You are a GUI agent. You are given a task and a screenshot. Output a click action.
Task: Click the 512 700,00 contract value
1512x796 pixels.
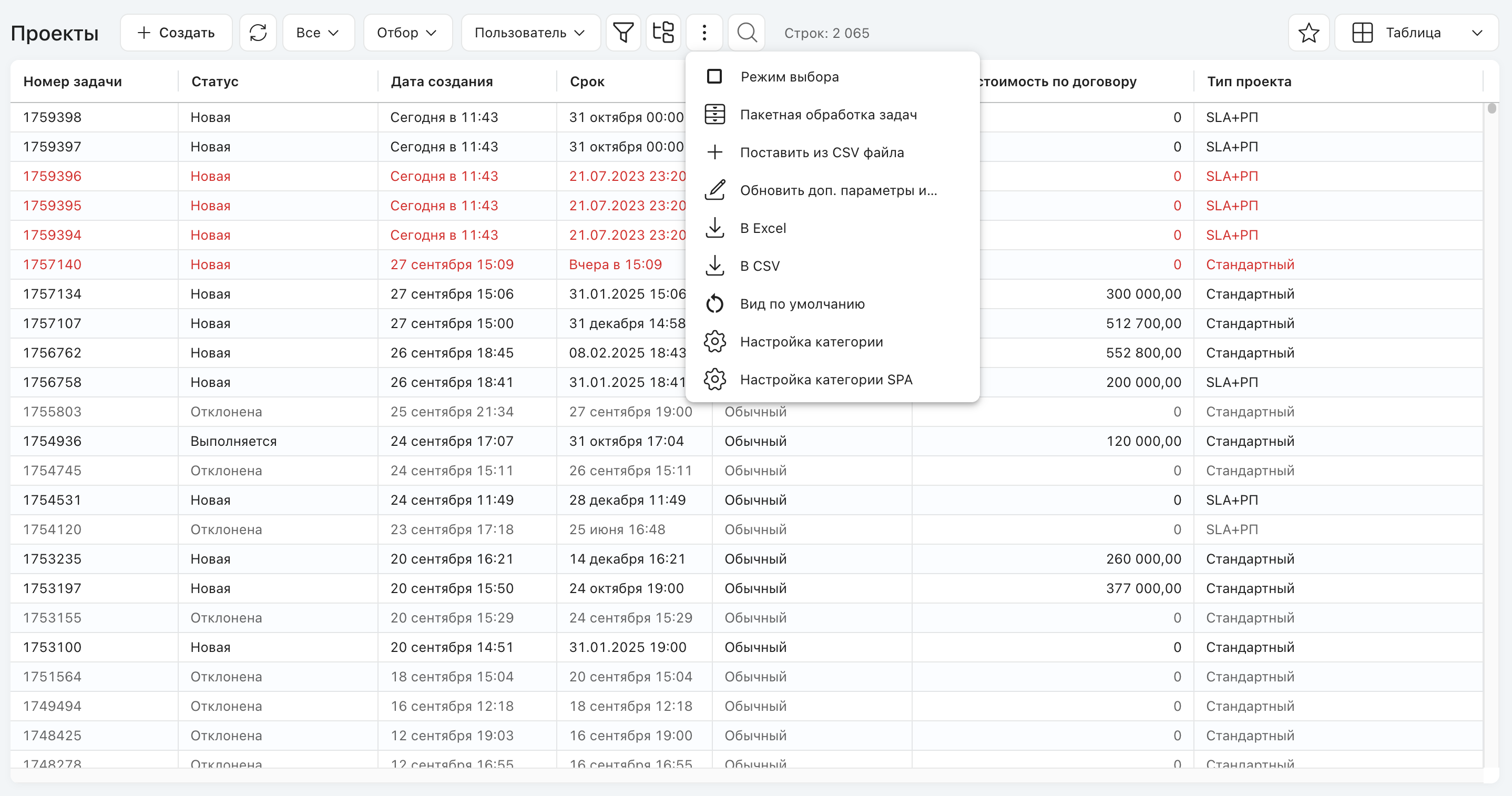1143,323
